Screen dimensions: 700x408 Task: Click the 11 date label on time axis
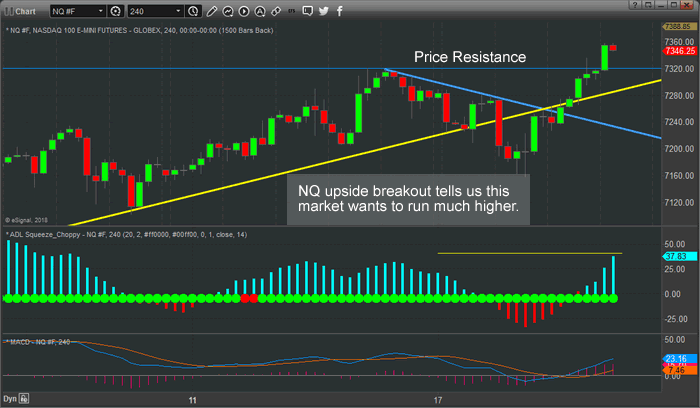[192, 400]
